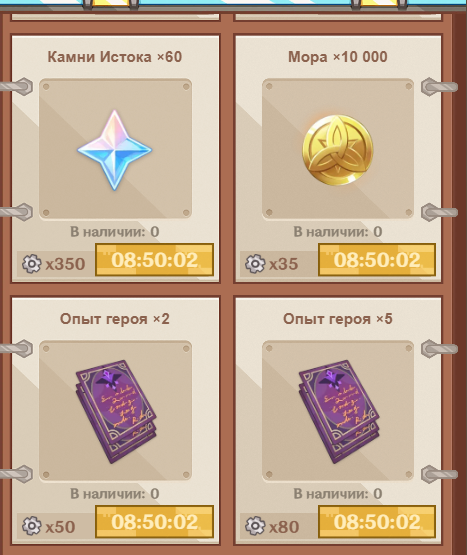Click the timer button under Опыт героя ×5
Screen dimensions: 467x555
377,522
